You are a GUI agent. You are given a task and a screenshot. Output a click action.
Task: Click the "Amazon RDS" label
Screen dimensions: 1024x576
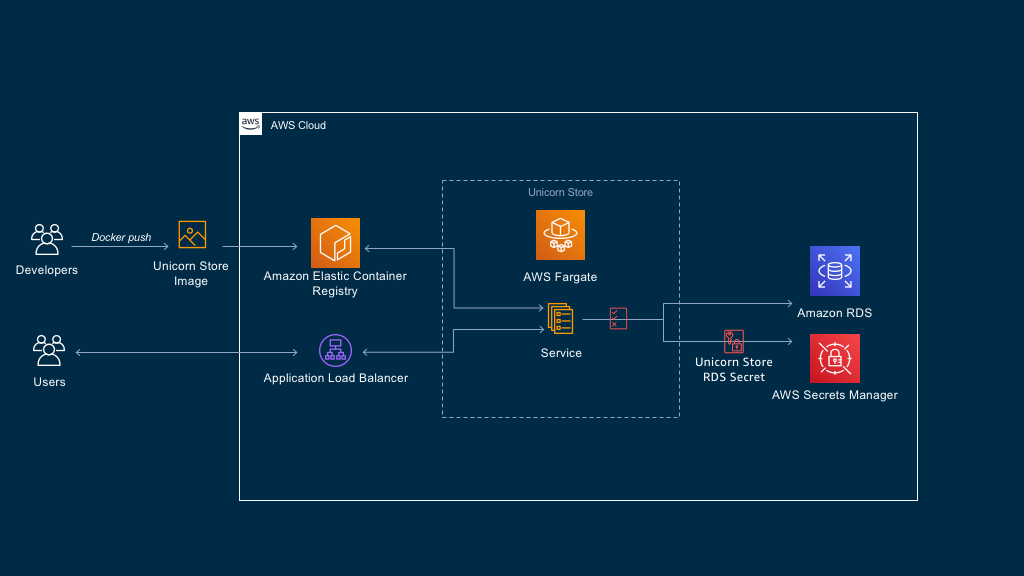835,313
